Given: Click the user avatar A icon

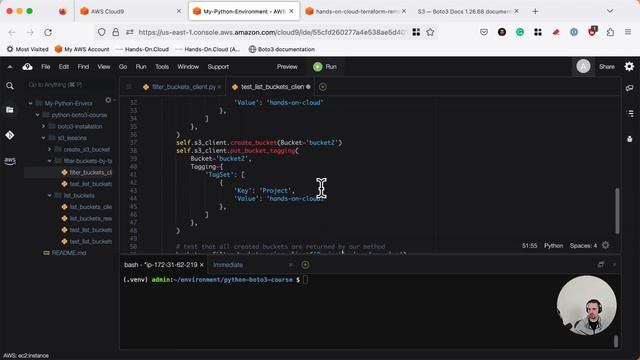Looking at the screenshot, I should click(583, 67).
